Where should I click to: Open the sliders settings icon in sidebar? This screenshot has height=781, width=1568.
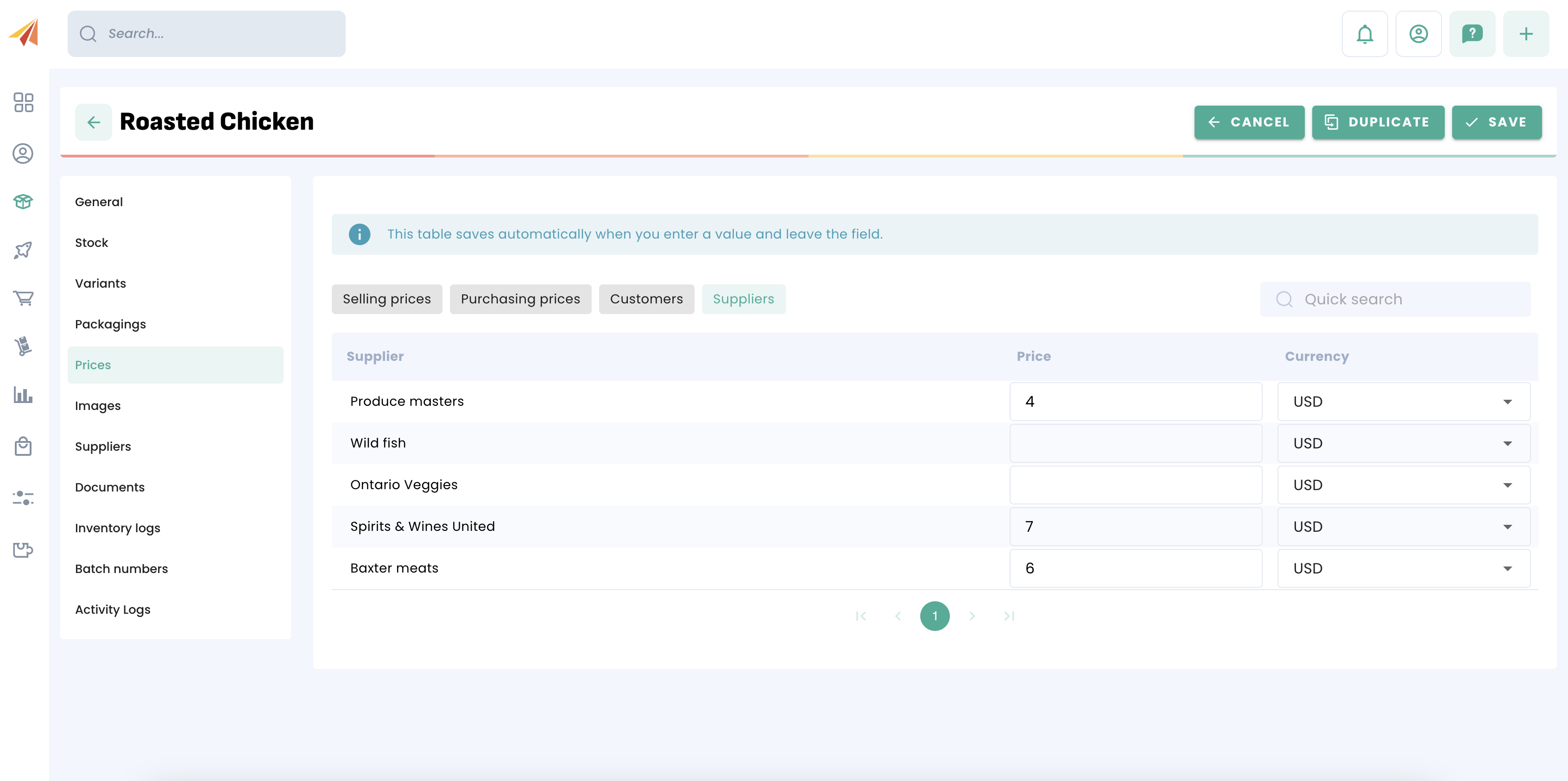click(x=23, y=498)
